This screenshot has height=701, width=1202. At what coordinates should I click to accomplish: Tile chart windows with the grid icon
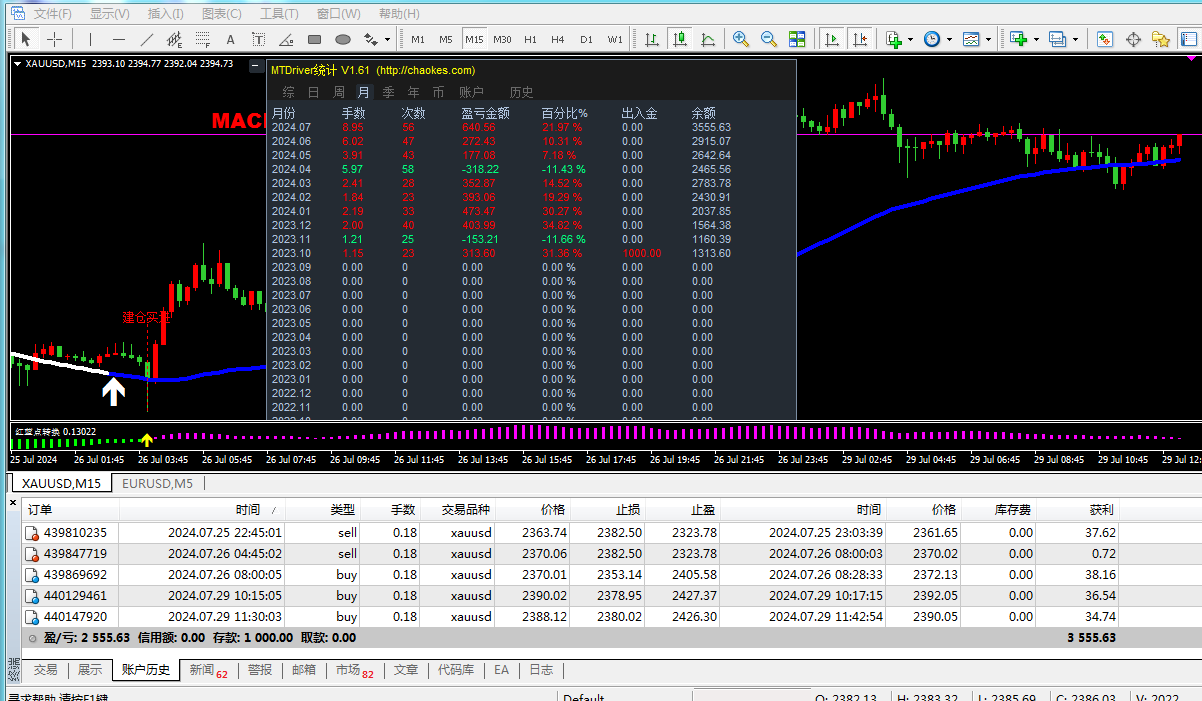point(797,39)
